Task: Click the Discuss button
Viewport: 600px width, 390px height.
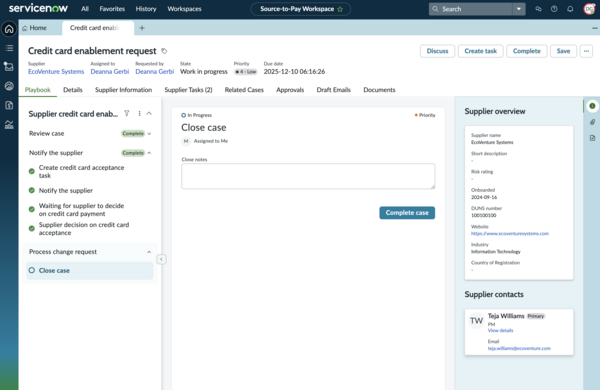Action: click(x=437, y=51)
